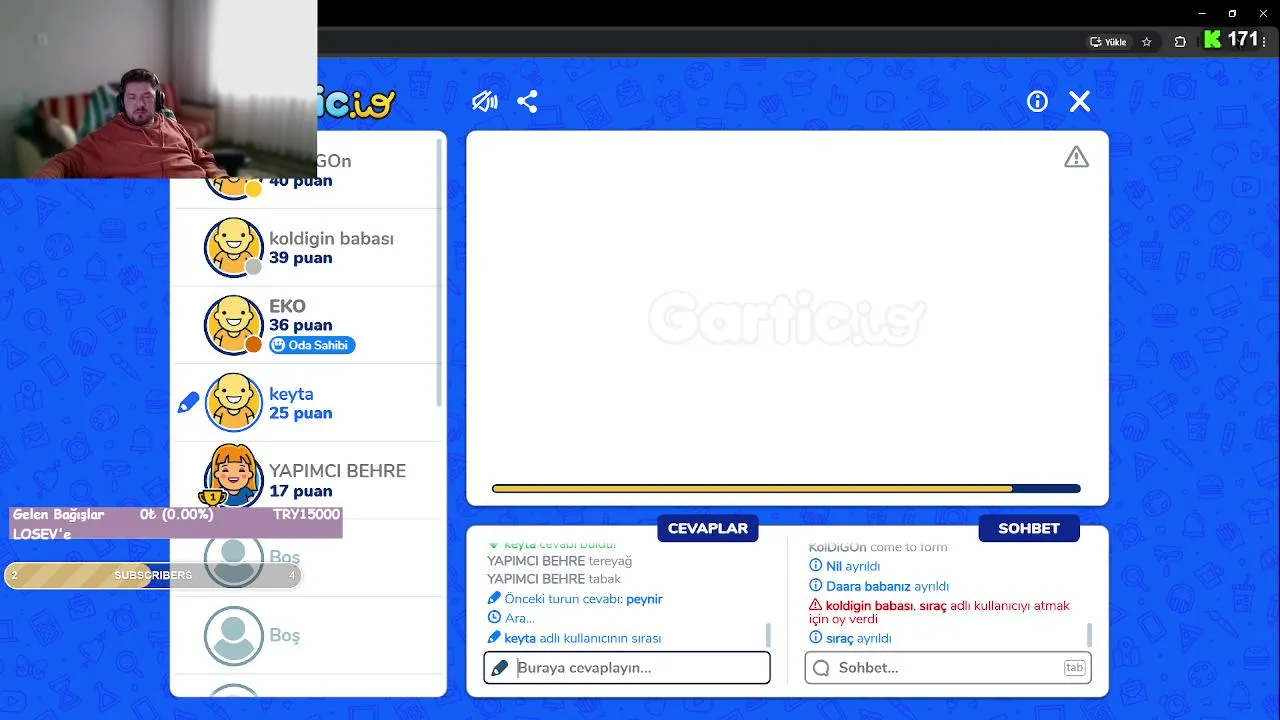Close the Gartic room with X
Viewport: 1280px width, 720px height.
click(1080, 101)
